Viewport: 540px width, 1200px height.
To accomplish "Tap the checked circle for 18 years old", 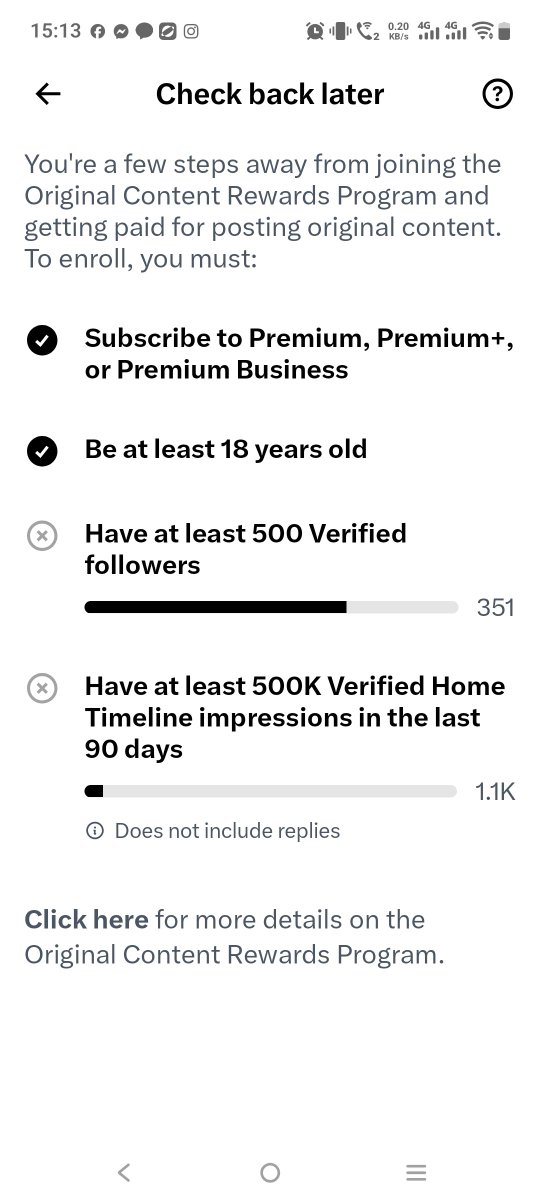I will tap(41, 452).
